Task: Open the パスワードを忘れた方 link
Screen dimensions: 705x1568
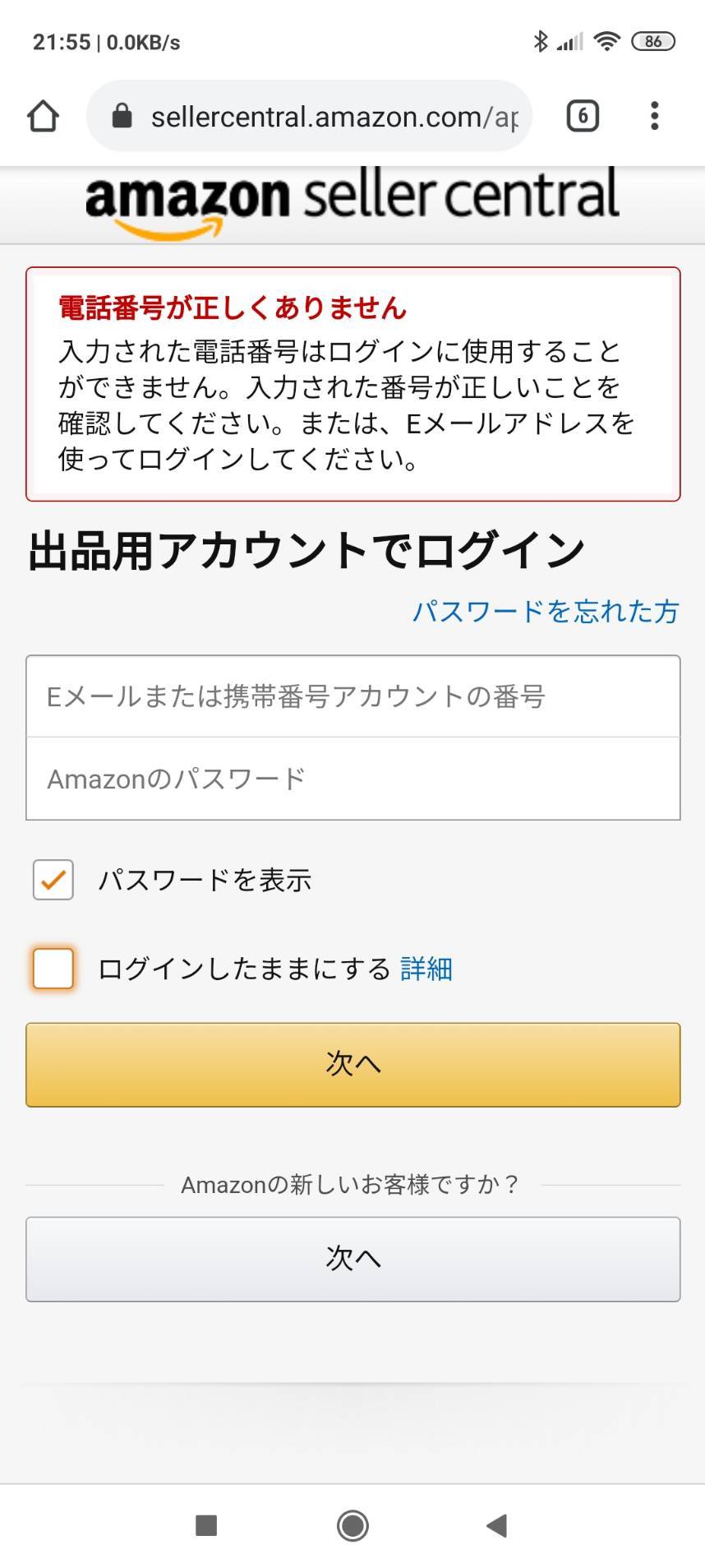Action: click(x=546, y=611)
